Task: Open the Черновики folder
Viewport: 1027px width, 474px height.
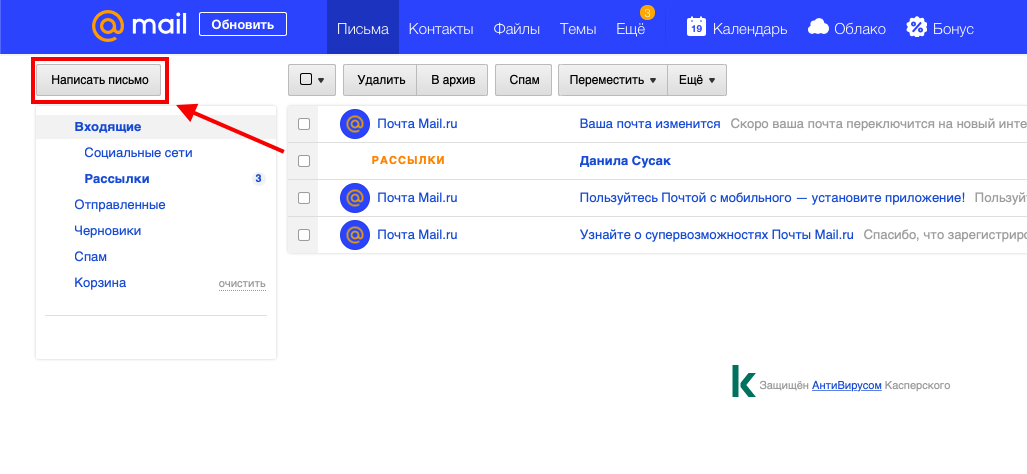Action: (x=108, y=231)
